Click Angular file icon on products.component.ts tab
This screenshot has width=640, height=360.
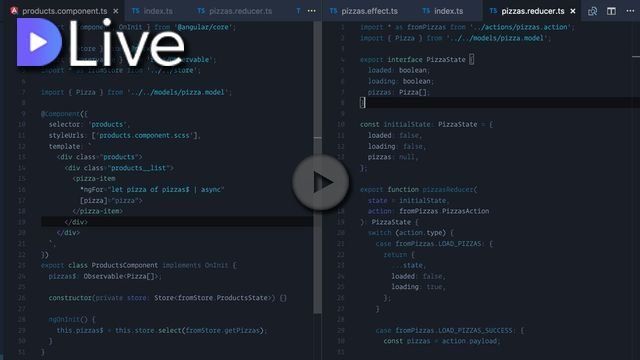pyautogui.click(x=14, y=11)
